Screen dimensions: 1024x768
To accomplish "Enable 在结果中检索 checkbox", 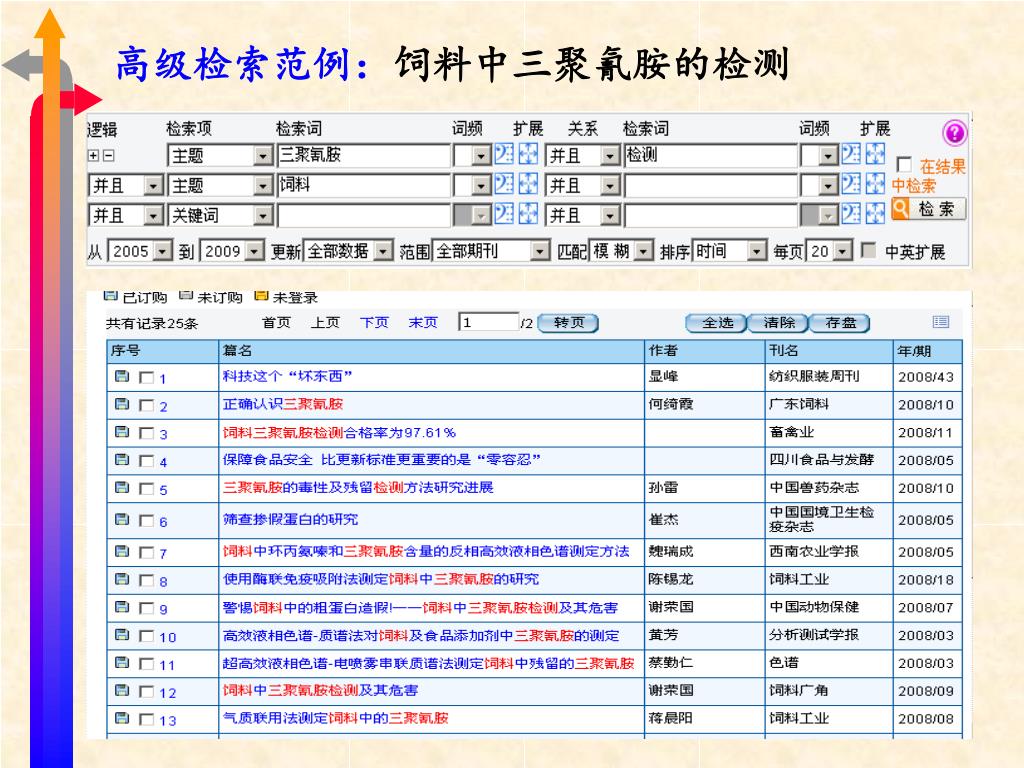I will click(904, 164).
